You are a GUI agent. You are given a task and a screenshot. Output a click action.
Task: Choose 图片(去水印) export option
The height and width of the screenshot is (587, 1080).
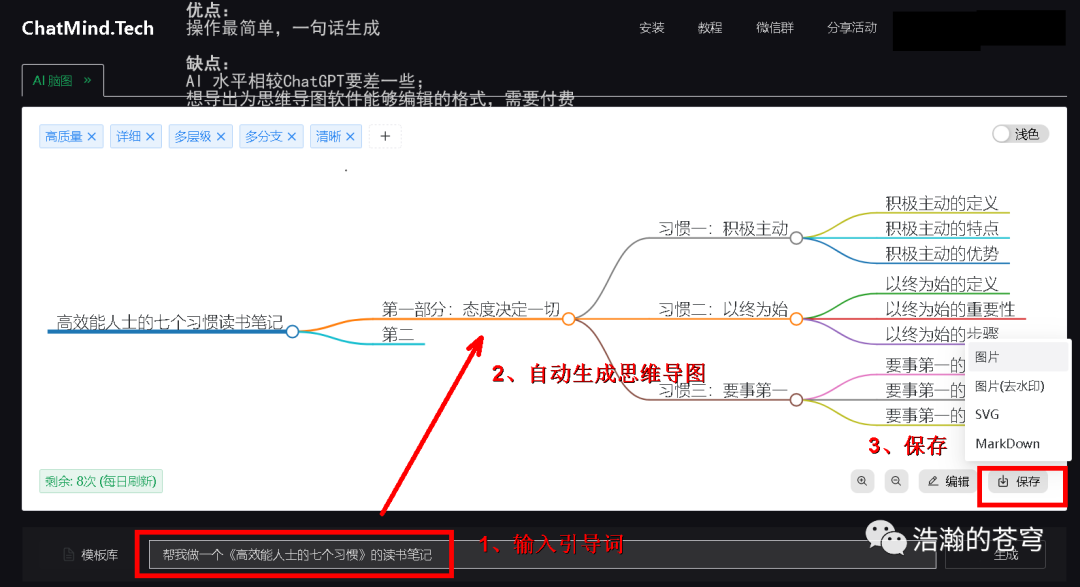pos(1020,386)
